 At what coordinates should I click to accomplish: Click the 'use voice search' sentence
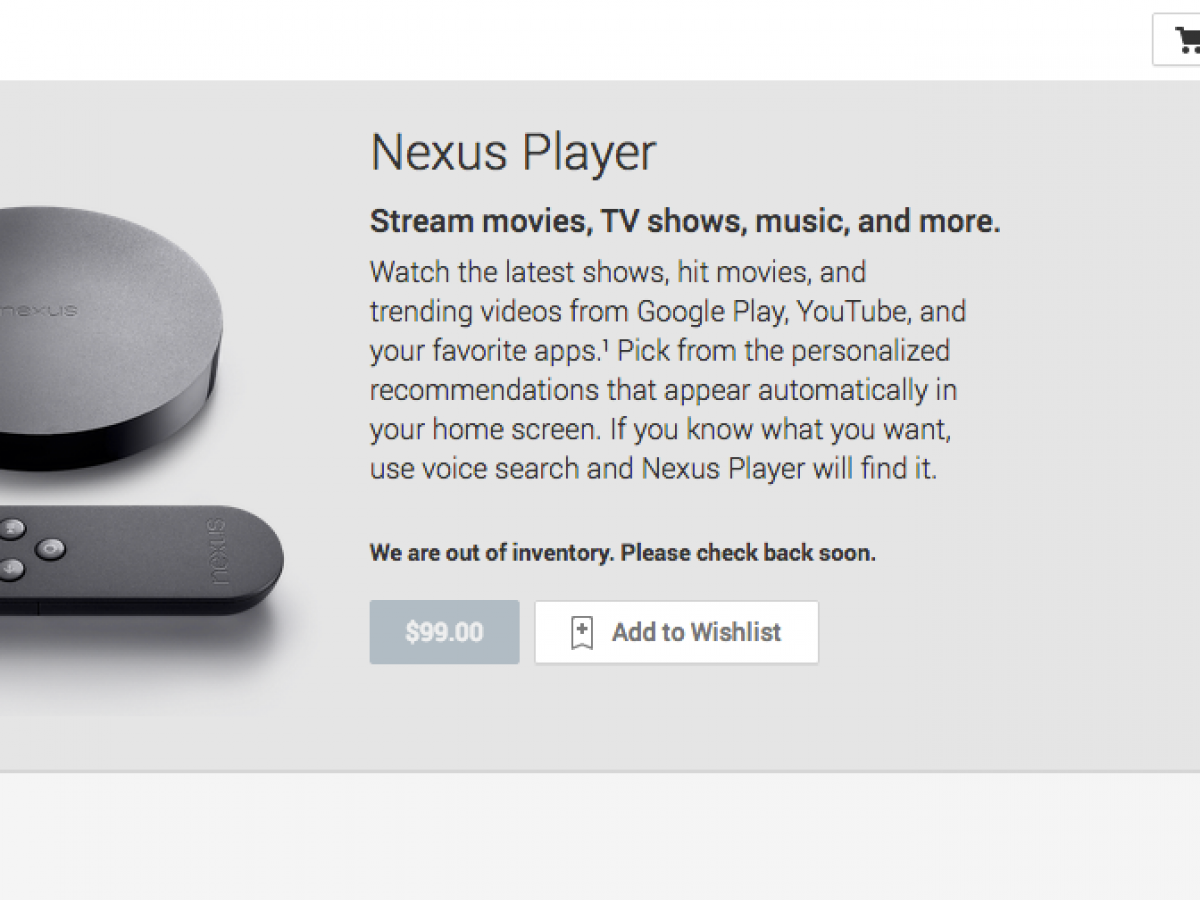[x=653, y=468]
